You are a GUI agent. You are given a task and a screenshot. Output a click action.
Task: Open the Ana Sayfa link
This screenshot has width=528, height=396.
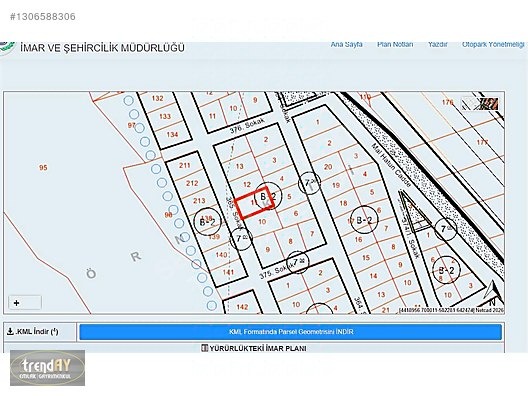[346, 44]
